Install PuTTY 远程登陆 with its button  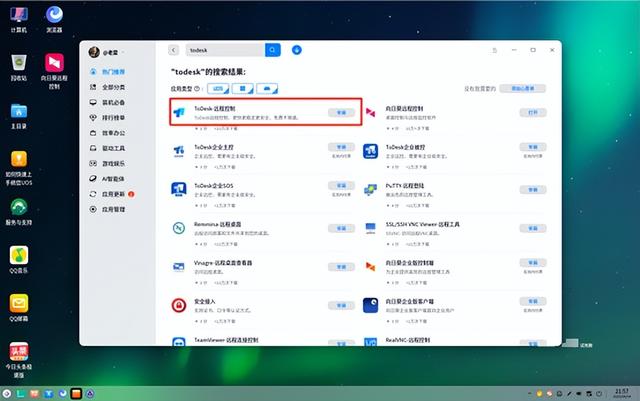point(533,189)
